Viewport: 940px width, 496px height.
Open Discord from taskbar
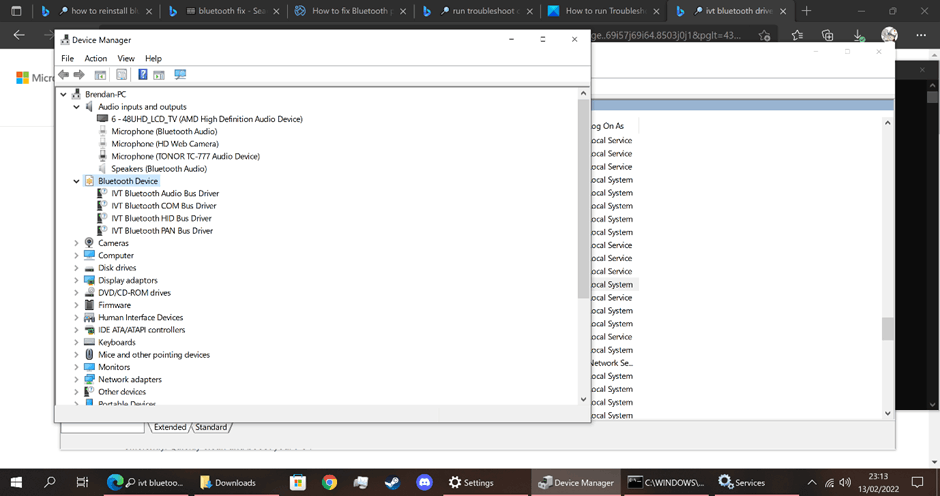pyautogui.click(x=424, y=482)
